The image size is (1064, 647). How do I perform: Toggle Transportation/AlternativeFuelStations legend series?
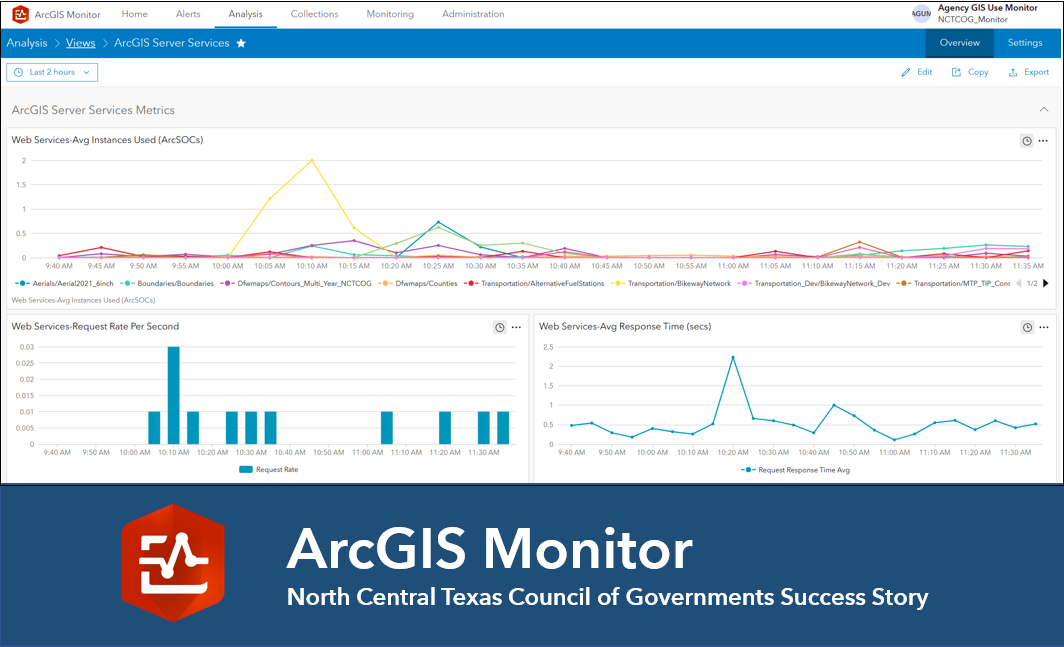(x=534, y=284)
